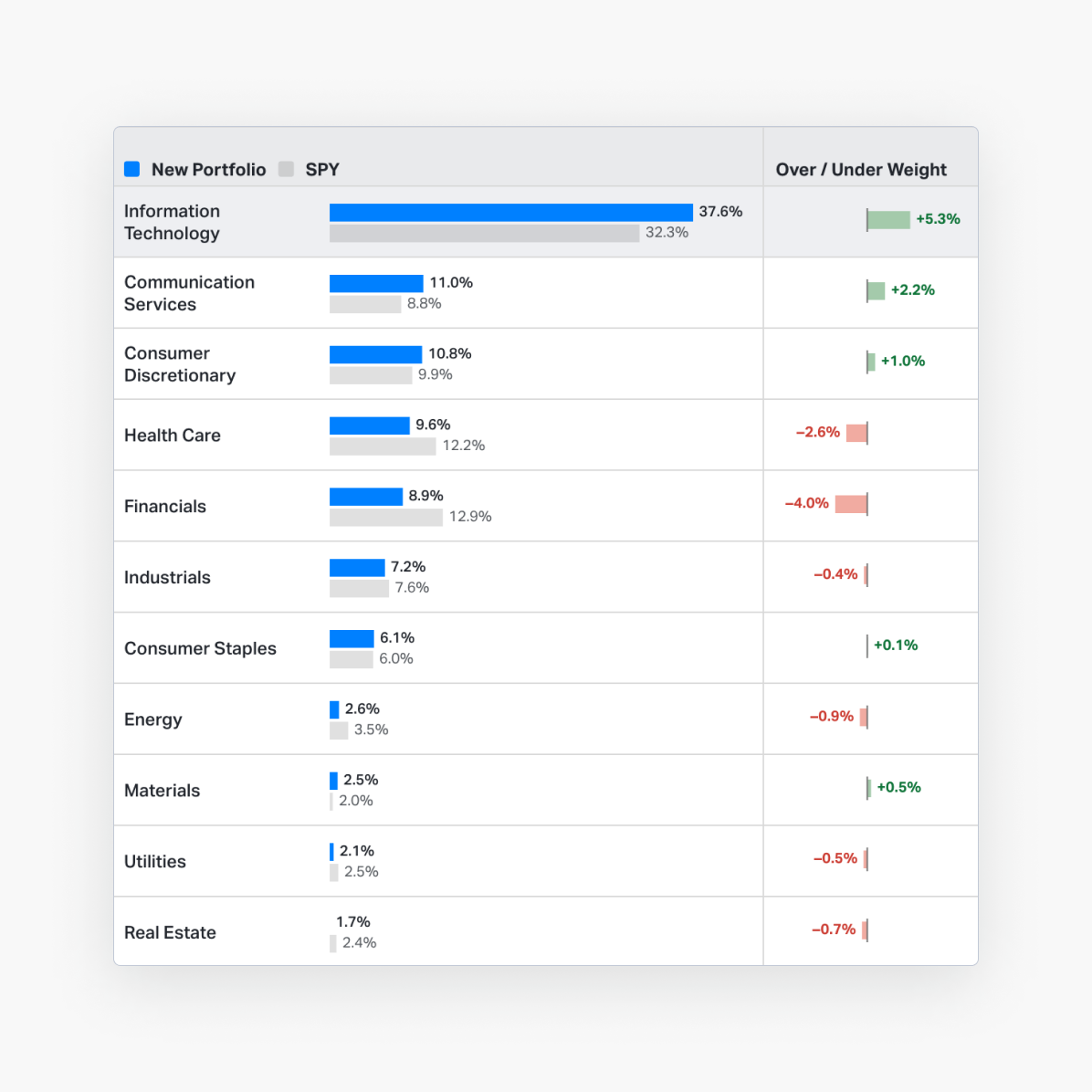Click the Energy sector label
Image resolution: width=1092 pixels, height=1092 pixels.
coord(153,719)
